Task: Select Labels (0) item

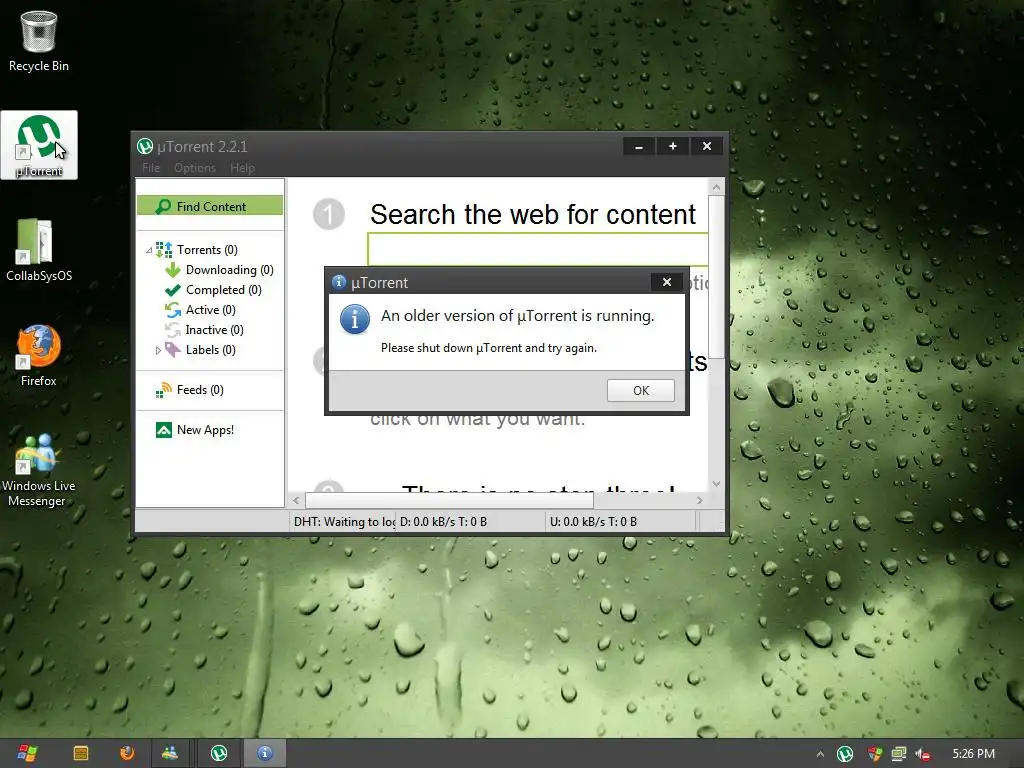Action: point(210,349)
